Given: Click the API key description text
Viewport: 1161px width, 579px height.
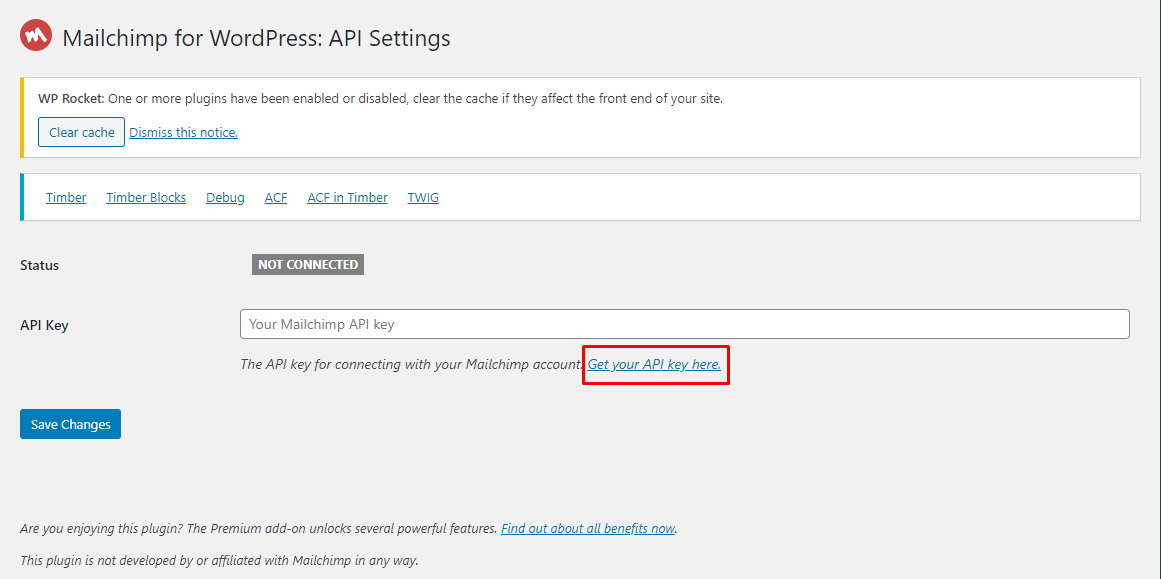Looking at the screenshot, I should (412, 364).
